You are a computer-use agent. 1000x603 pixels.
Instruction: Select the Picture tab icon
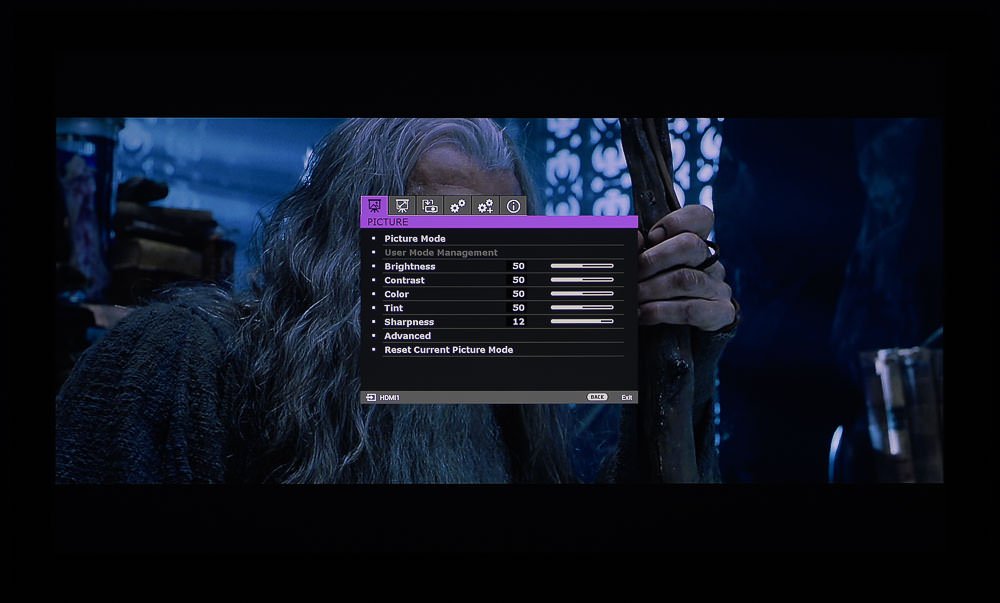374,206
